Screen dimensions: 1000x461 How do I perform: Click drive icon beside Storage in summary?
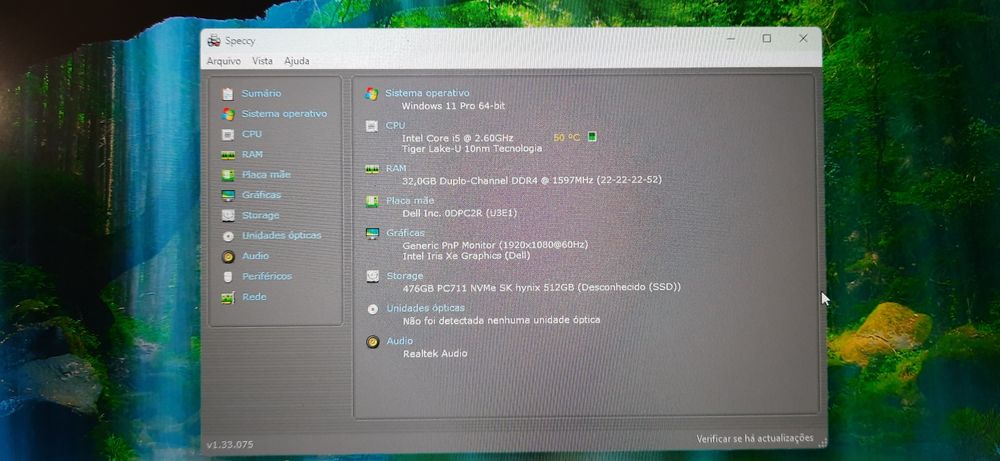pos(372,277)
